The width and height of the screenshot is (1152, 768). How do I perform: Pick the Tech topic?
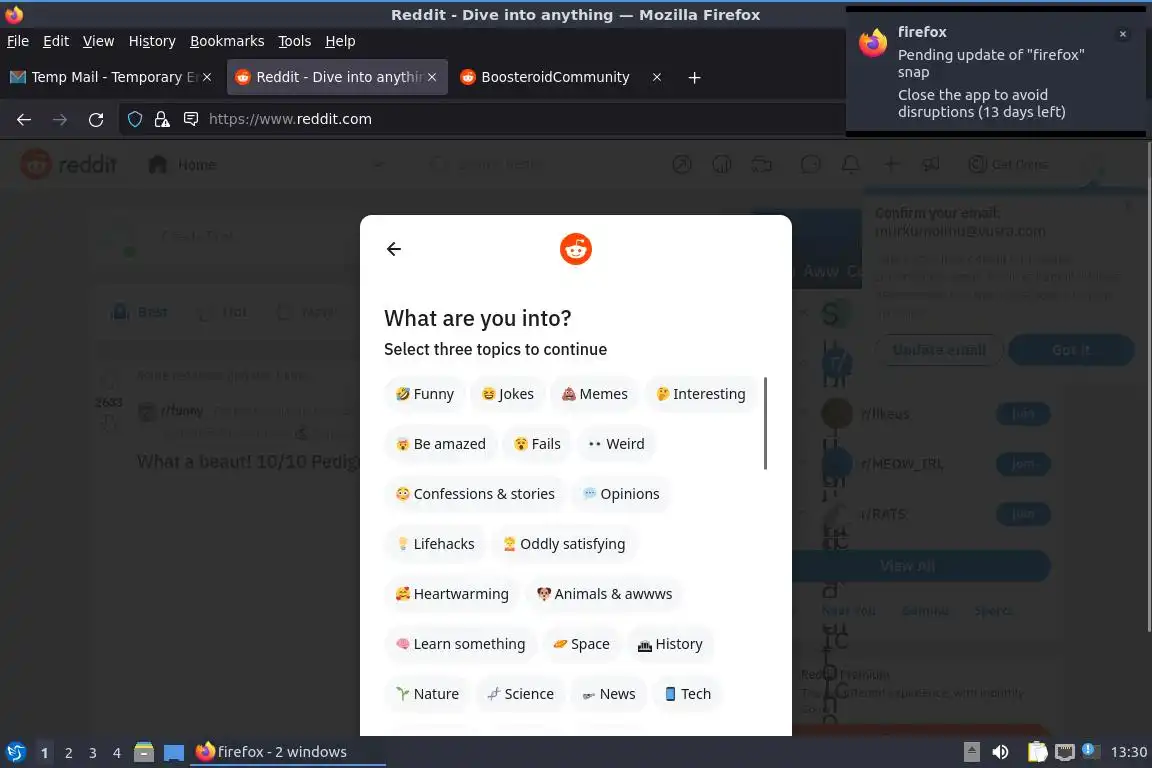coord(688,694)
